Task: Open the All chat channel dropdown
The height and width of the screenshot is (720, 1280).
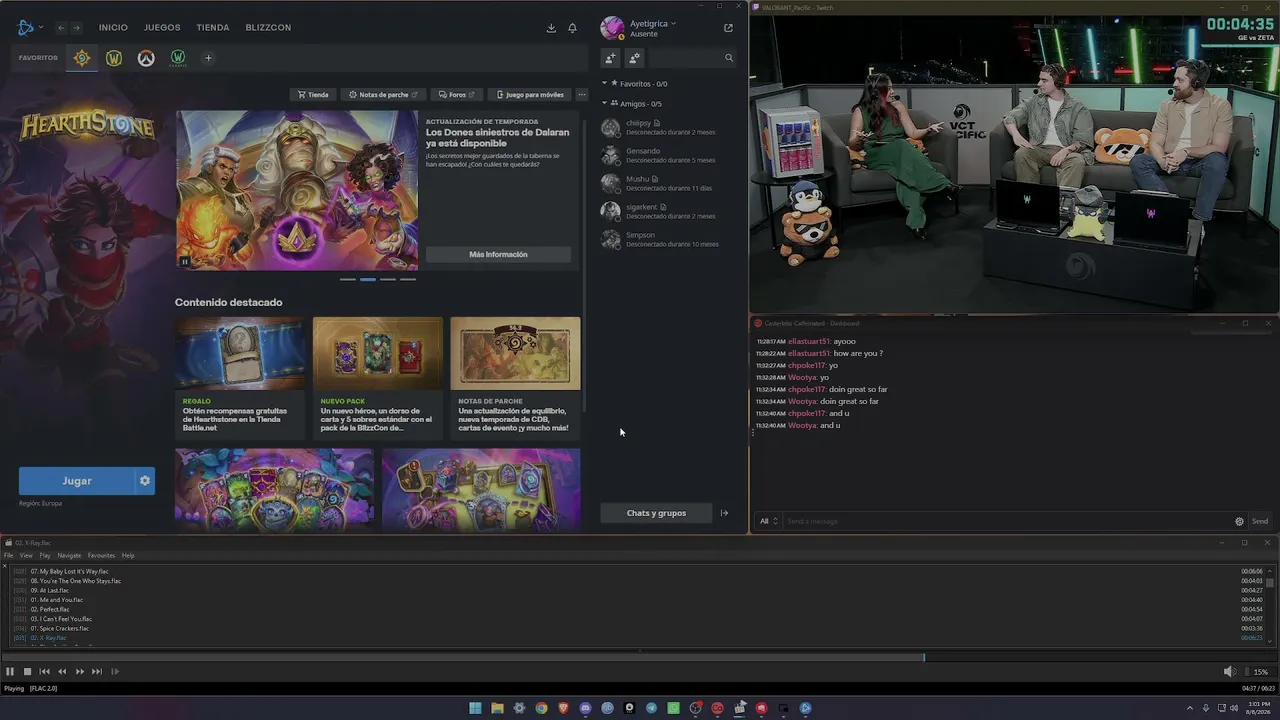Action: [x=768, y=521]
